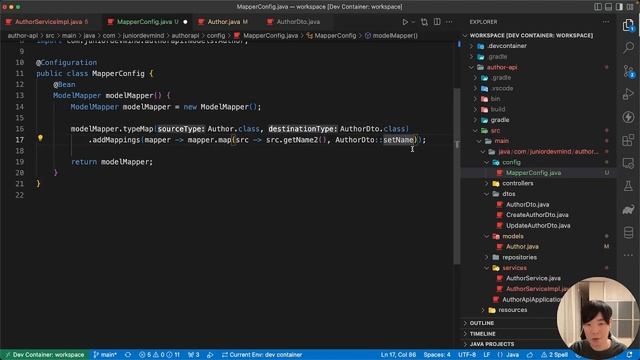Click the editor vertical scrollbar
Viewport: 640px width, 360px height.
[x=457, y=176]
